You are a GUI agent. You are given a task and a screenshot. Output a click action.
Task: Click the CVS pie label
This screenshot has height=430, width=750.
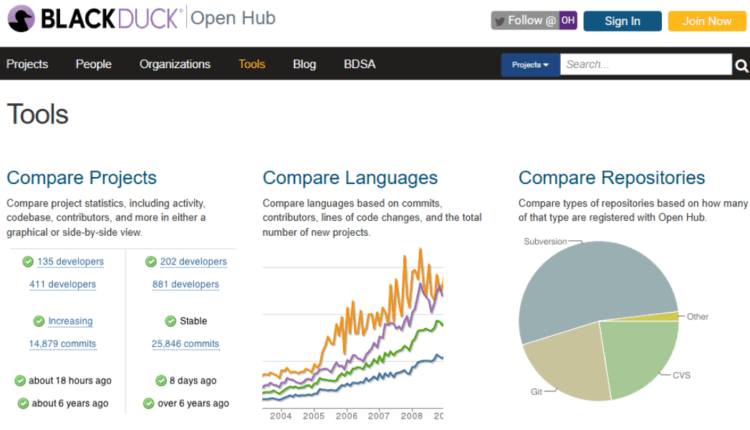click(x=681, y=375)
